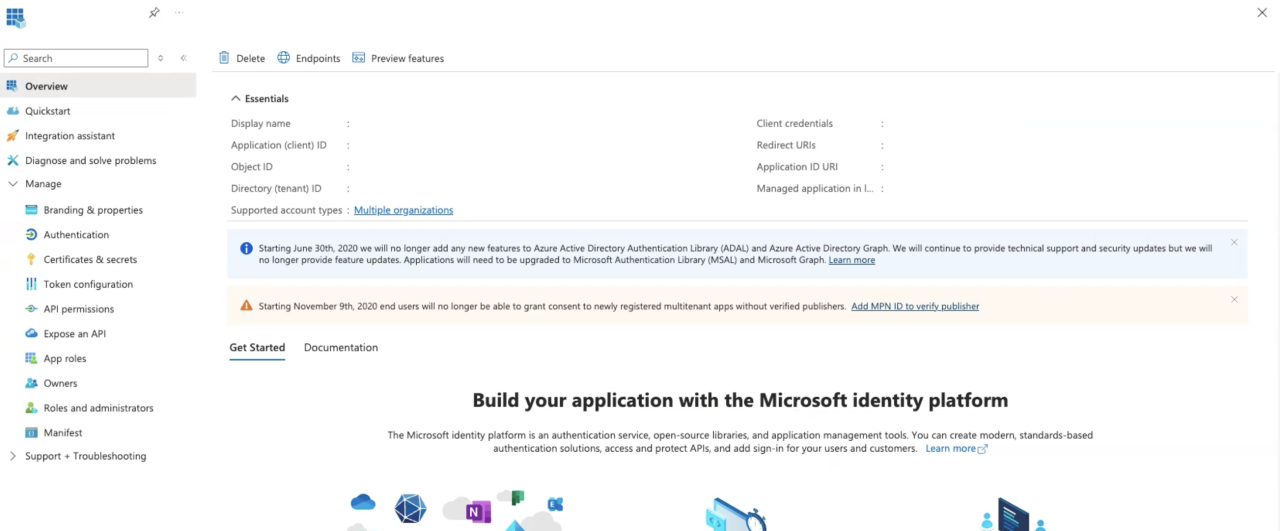
Task: Click the Application ID URI label
Action: tap(797, 167)
